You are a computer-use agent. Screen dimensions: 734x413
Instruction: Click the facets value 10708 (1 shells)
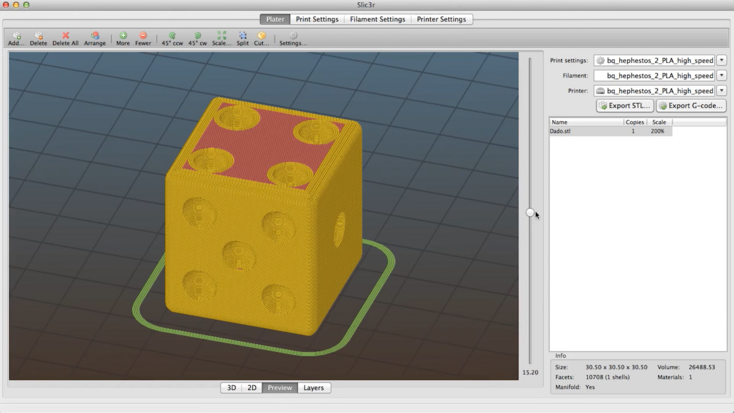(x=608, y=377)
